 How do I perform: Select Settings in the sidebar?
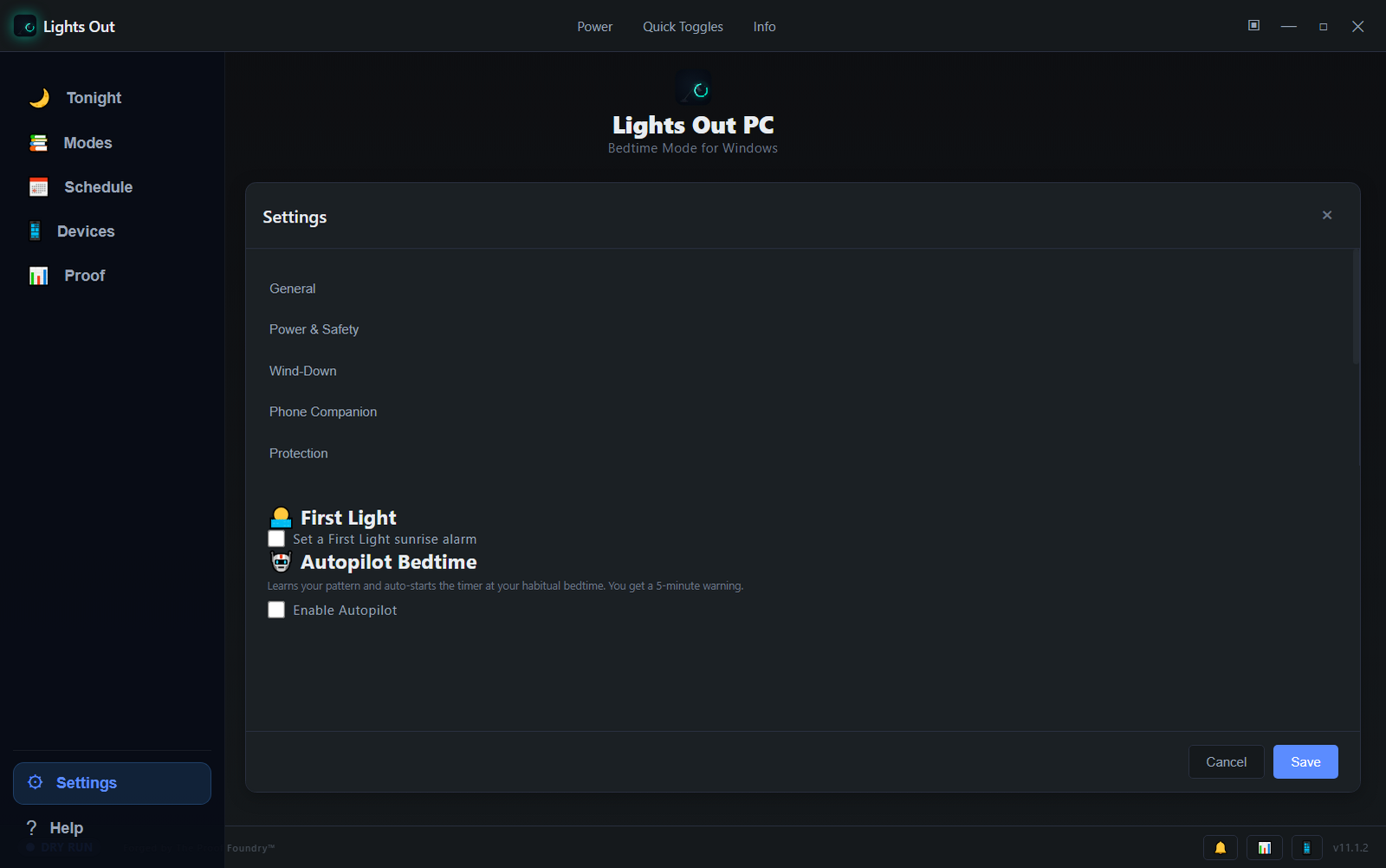(x=112, y=783)
